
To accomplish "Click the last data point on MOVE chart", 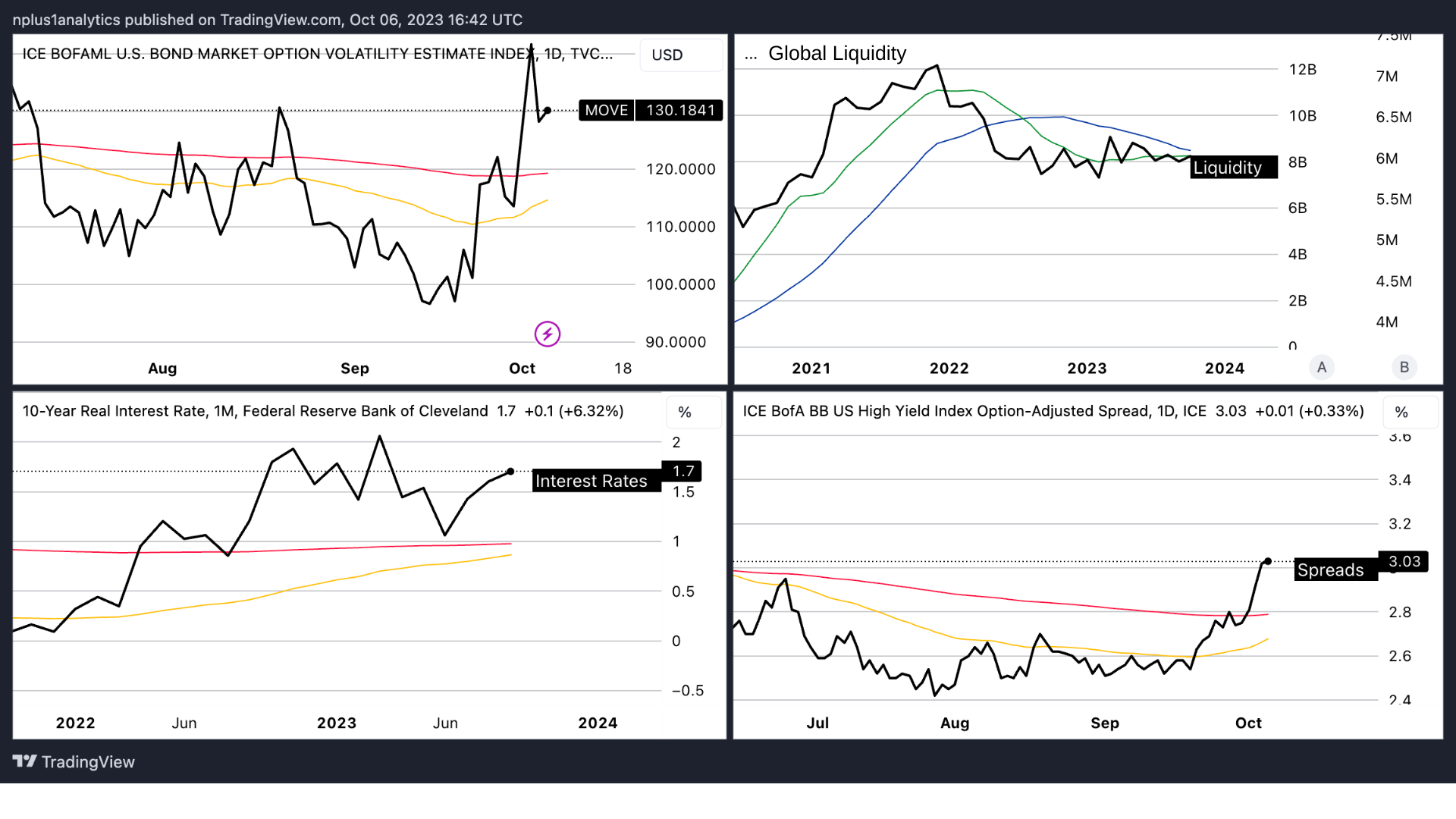I will point(548,111).
